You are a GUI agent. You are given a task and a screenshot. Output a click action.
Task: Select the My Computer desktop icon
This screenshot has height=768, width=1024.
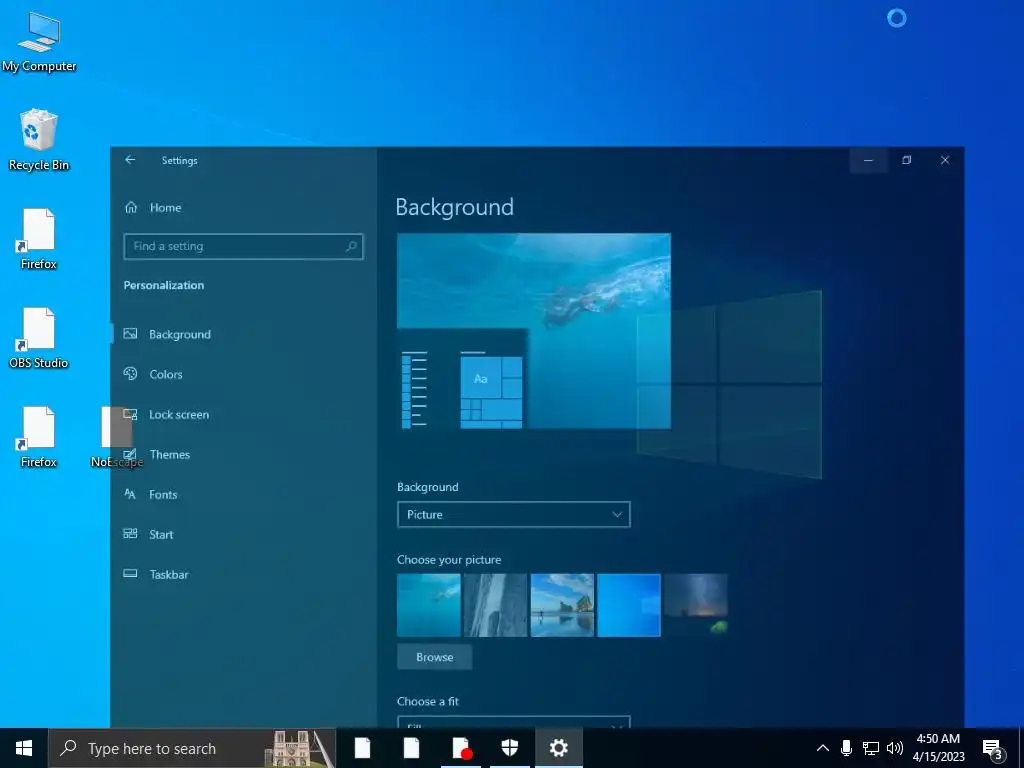coord(39,42)
